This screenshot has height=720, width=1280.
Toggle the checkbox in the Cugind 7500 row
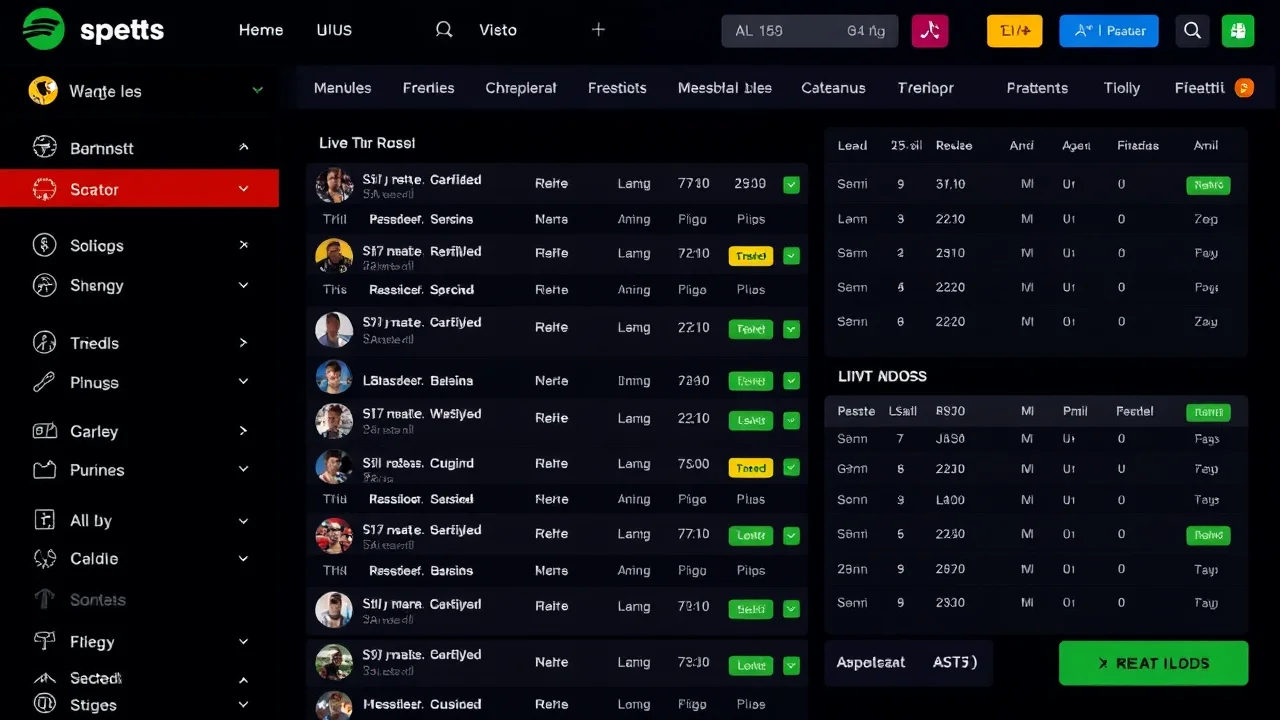click(x=791, y=467)
